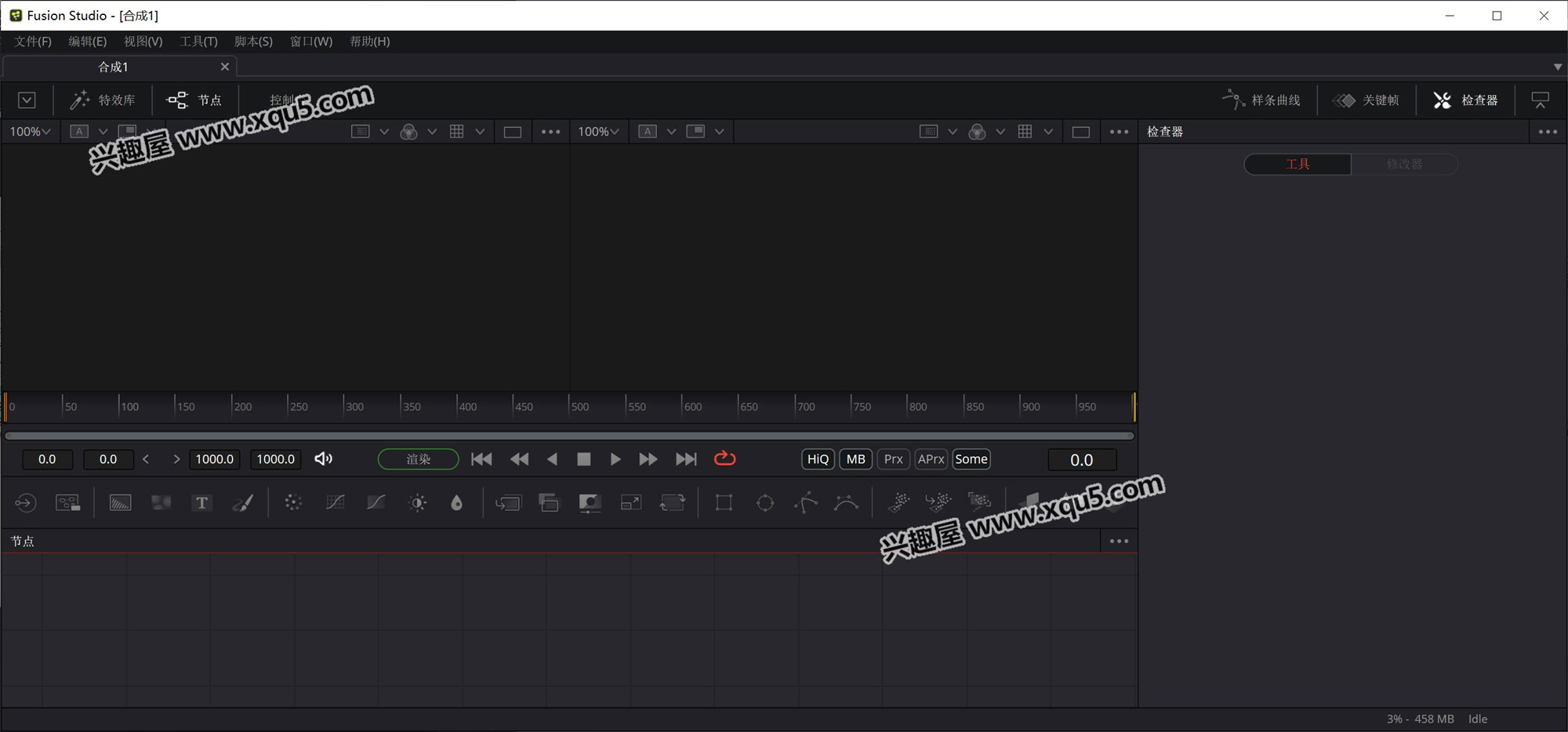Viewport: 1568px width, 732px height.
Task: Play forward with the play button
Action: (615, 459)
